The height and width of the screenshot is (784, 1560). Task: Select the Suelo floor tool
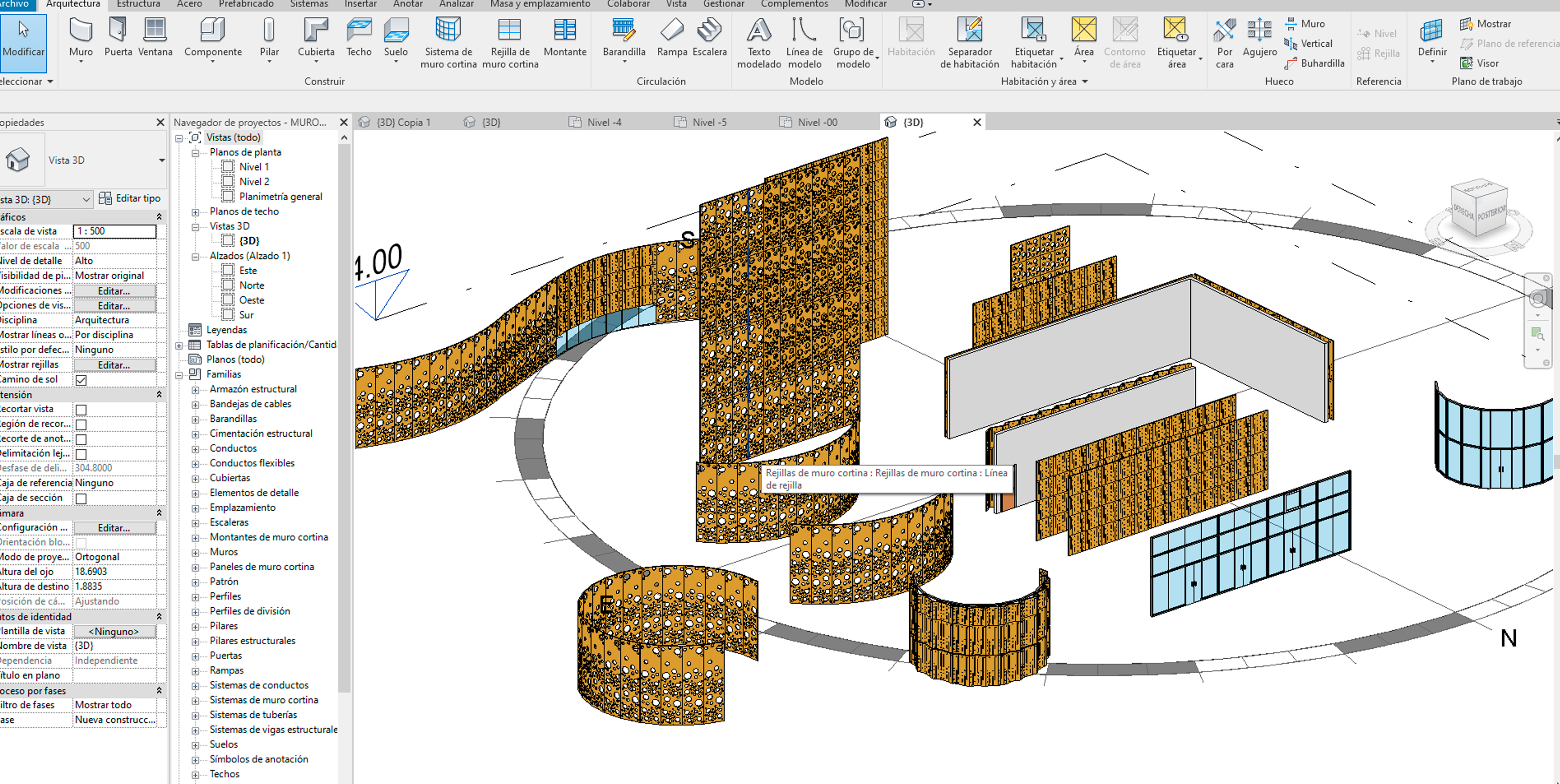[395, 39]
